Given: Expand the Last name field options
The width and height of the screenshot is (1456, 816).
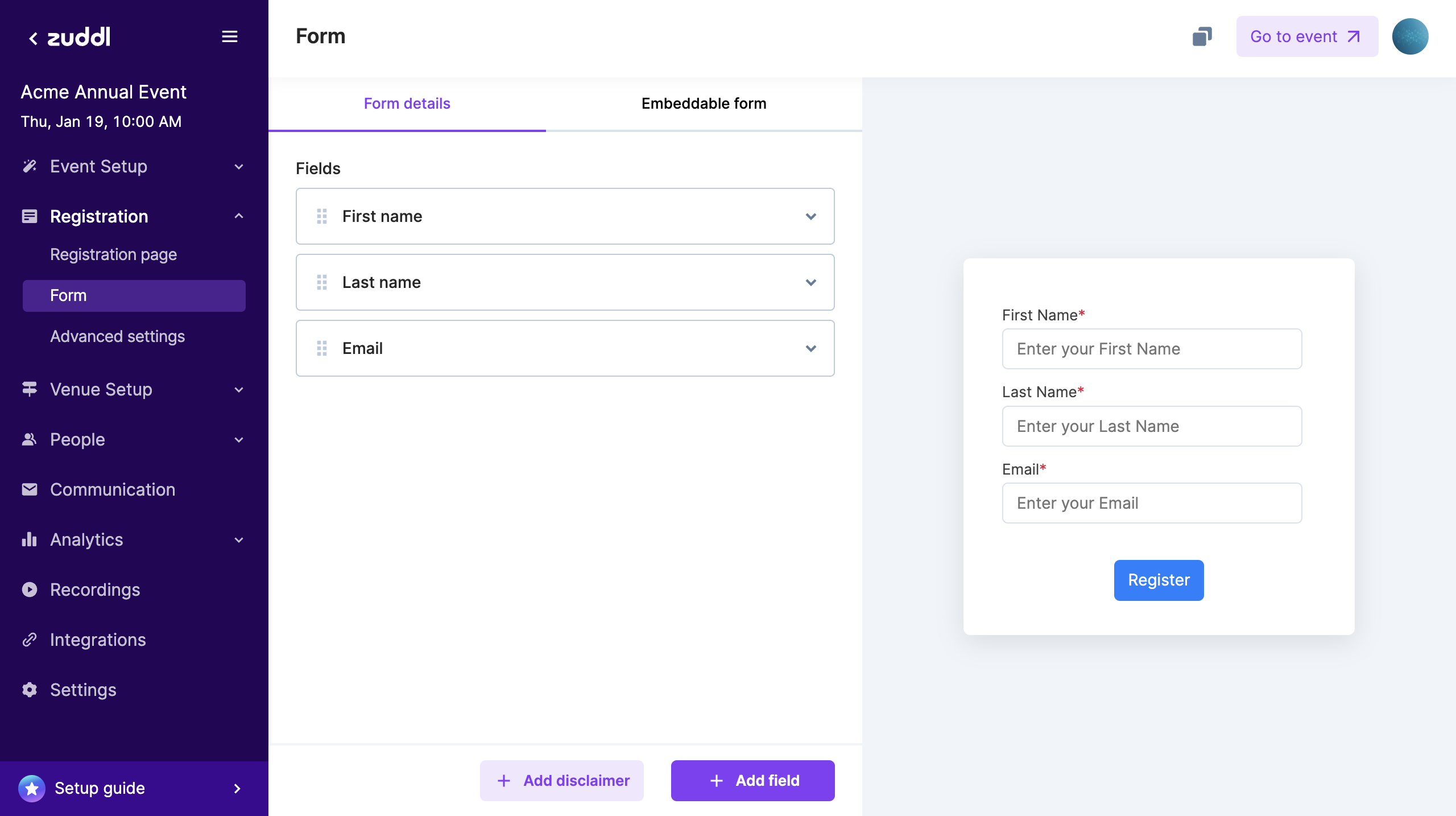Looking at the screenshot, I should 811,282.
